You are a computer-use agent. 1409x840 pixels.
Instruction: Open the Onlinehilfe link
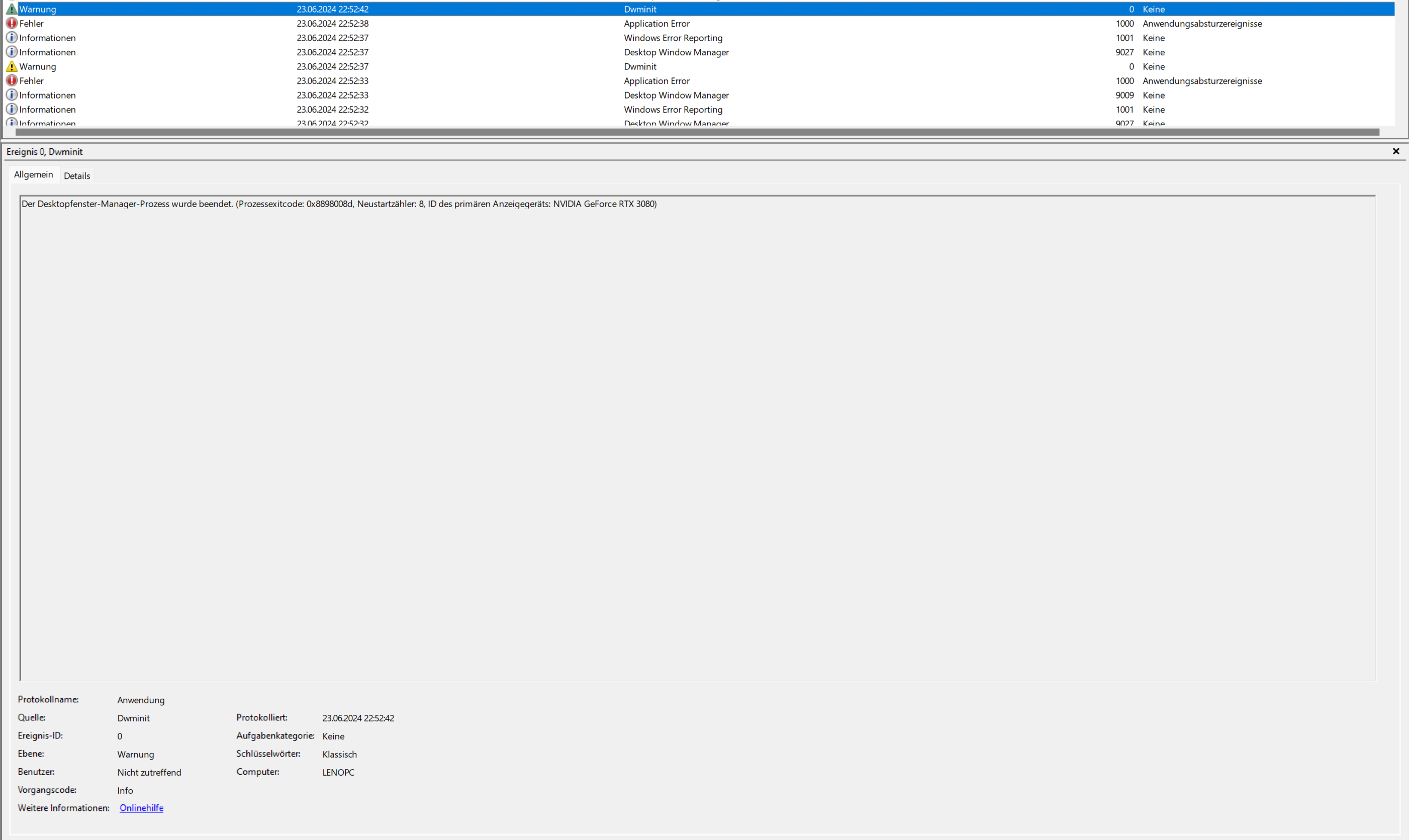pyautogui.click(x=141, y=808)
